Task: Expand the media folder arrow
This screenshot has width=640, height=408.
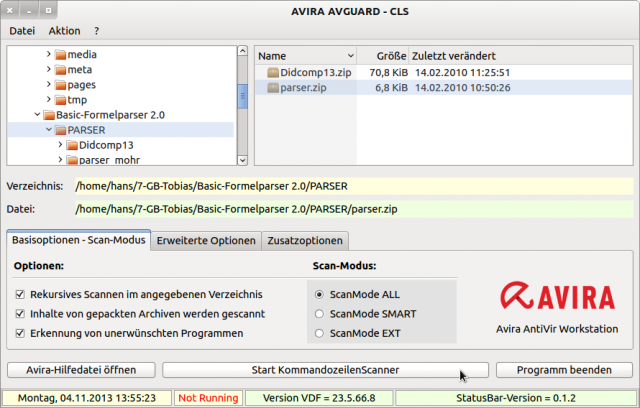Action: pos(48,54)
